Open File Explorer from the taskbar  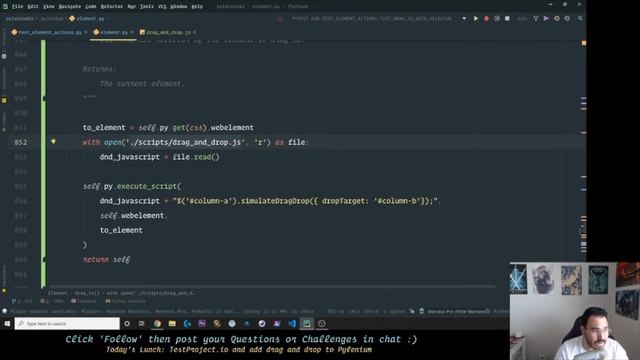(x=172, y=324)
